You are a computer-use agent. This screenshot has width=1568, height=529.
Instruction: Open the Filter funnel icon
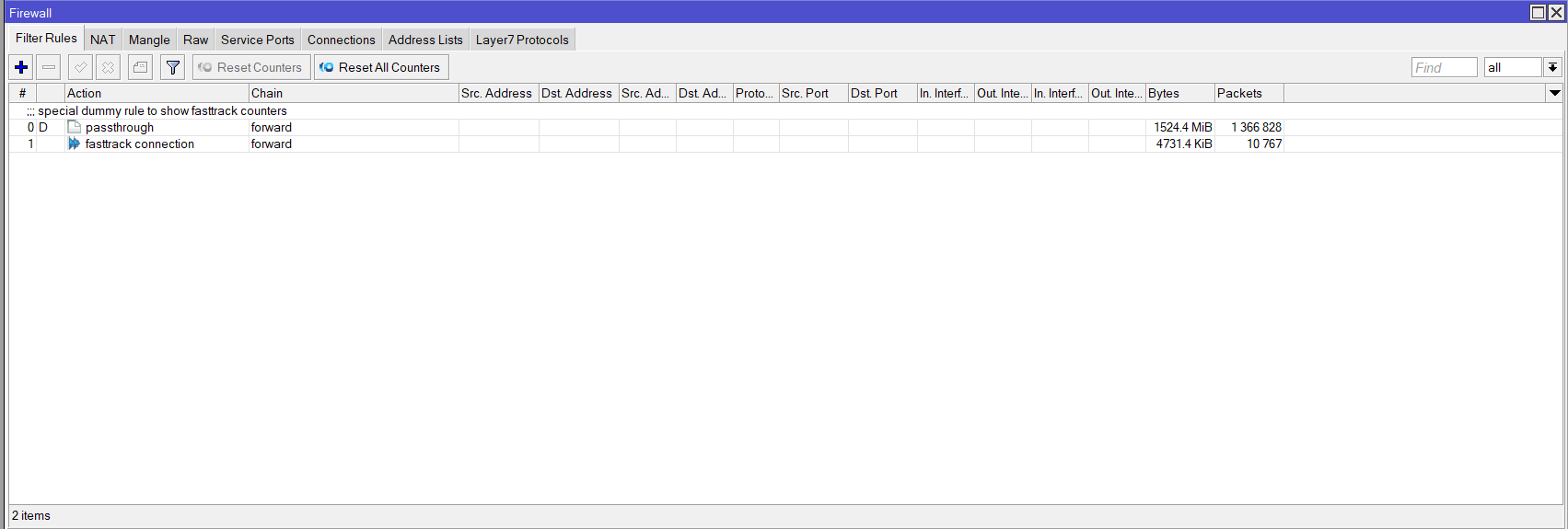pos(172,67)
